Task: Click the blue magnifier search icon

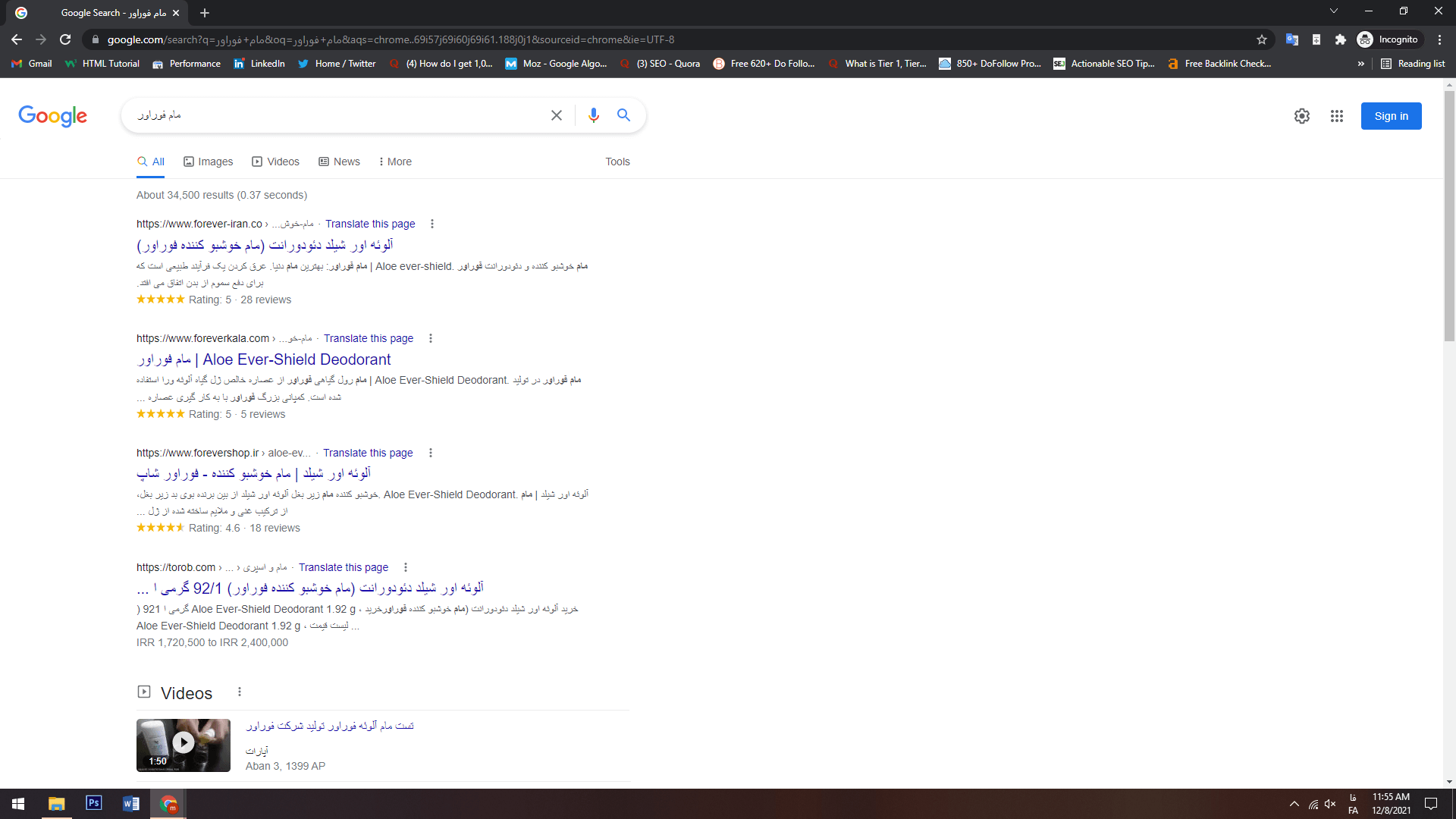Action: pos(623,115)
